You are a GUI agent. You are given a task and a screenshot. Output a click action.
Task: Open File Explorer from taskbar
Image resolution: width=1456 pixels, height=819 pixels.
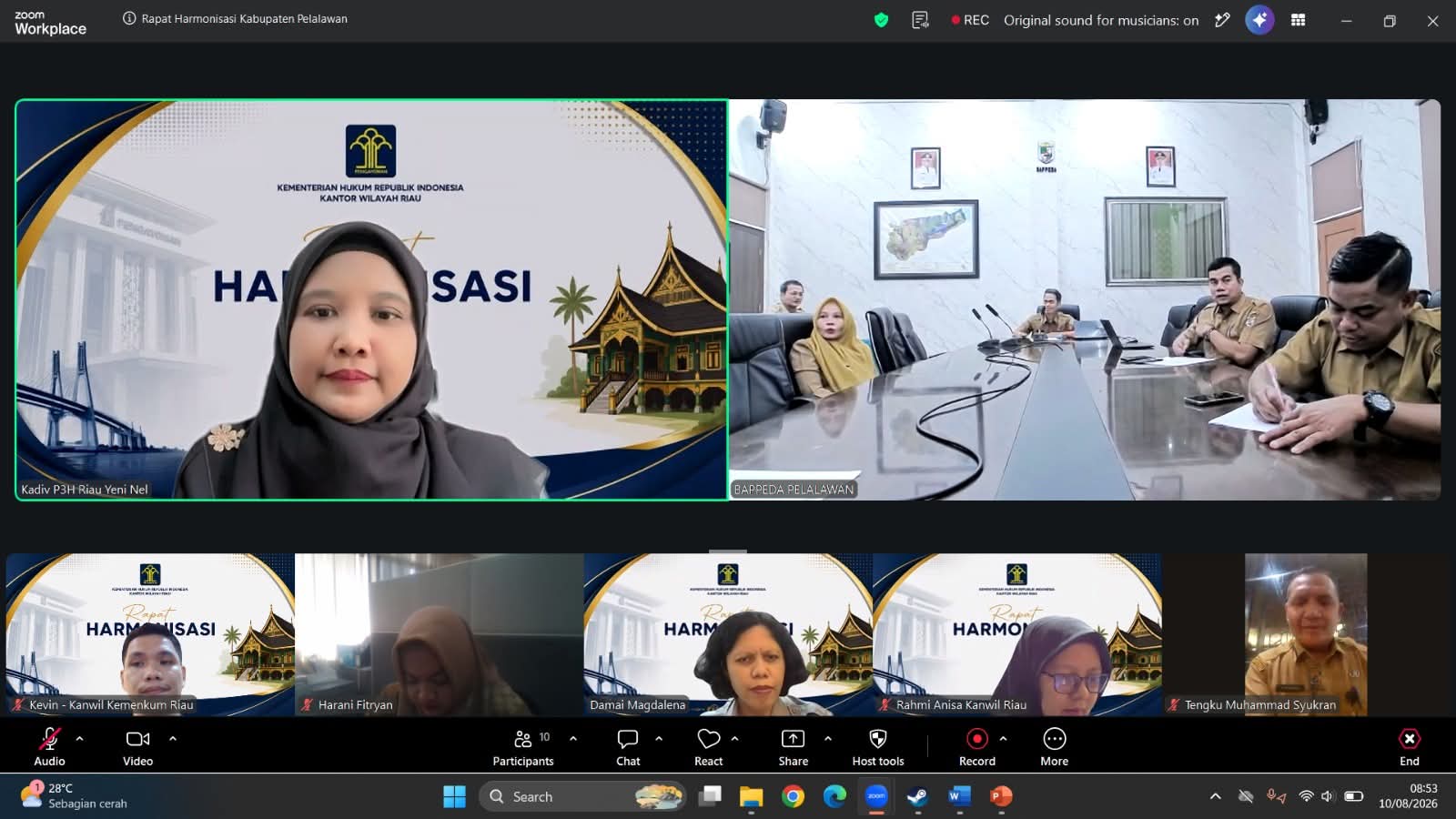pos(751,796)
